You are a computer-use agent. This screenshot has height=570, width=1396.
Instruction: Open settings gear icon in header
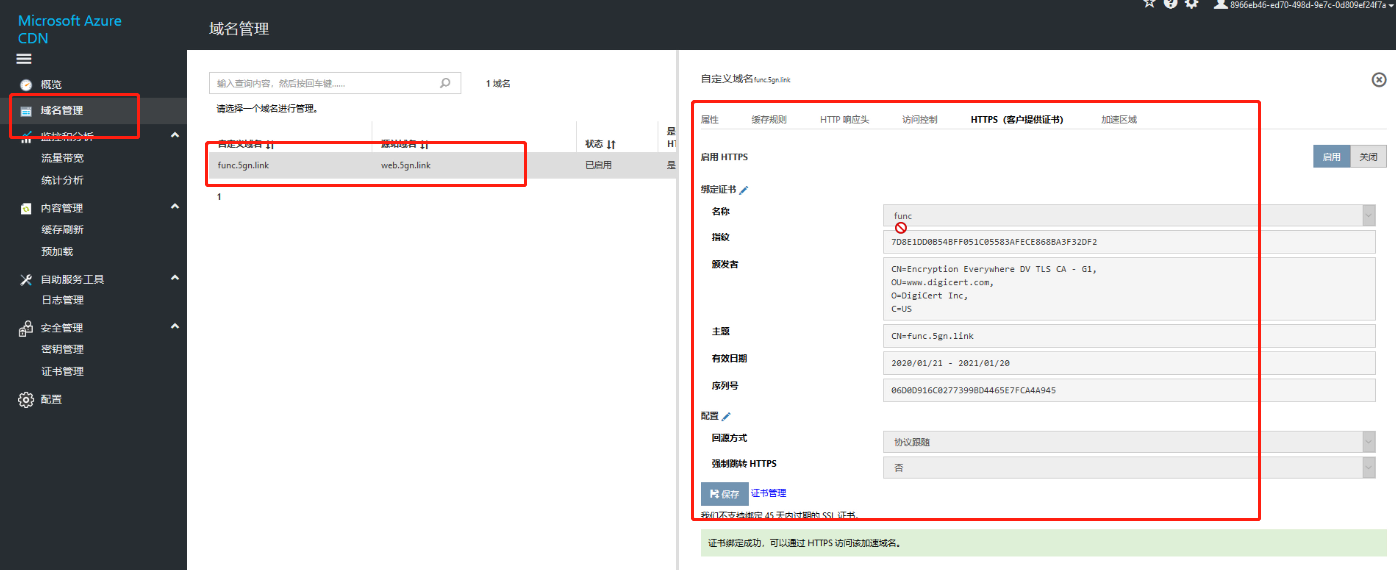(x=1191, y=4)
